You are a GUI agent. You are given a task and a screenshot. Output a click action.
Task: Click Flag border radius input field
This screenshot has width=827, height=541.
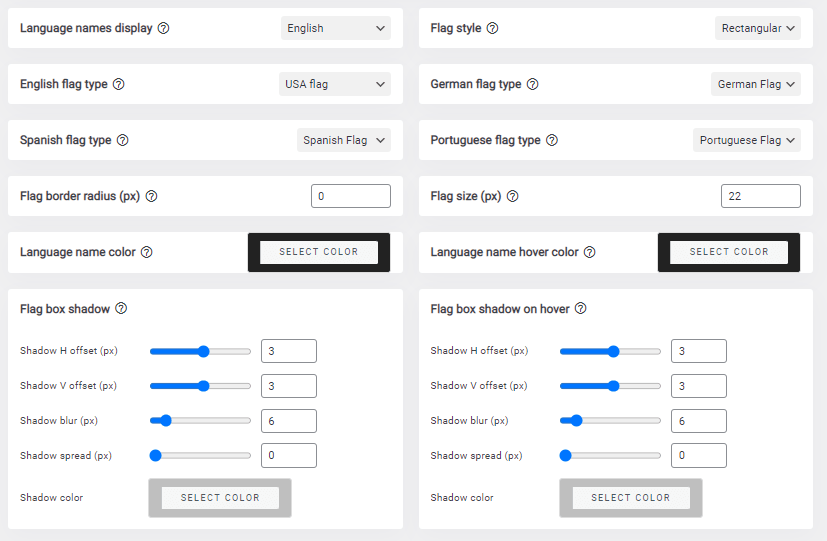pos(351,196)
